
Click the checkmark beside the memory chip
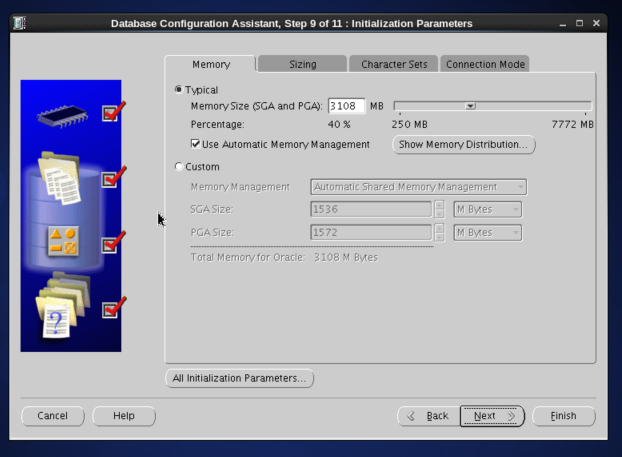click(113, 112)
